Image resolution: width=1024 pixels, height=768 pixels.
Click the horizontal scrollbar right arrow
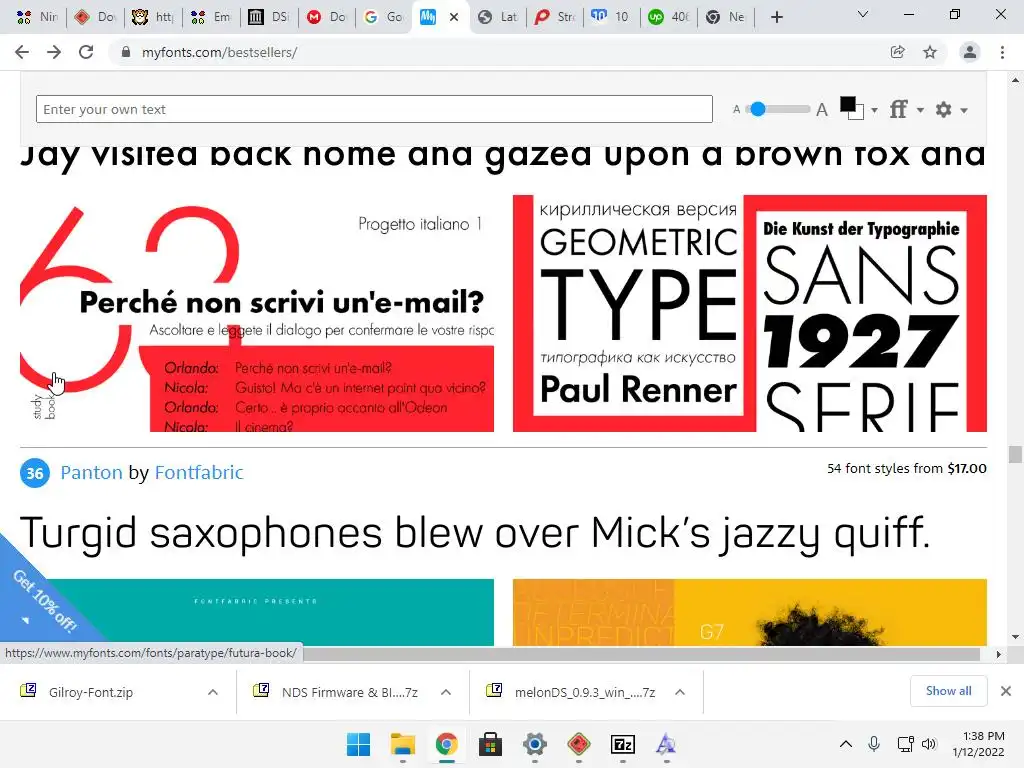(998, 654)
